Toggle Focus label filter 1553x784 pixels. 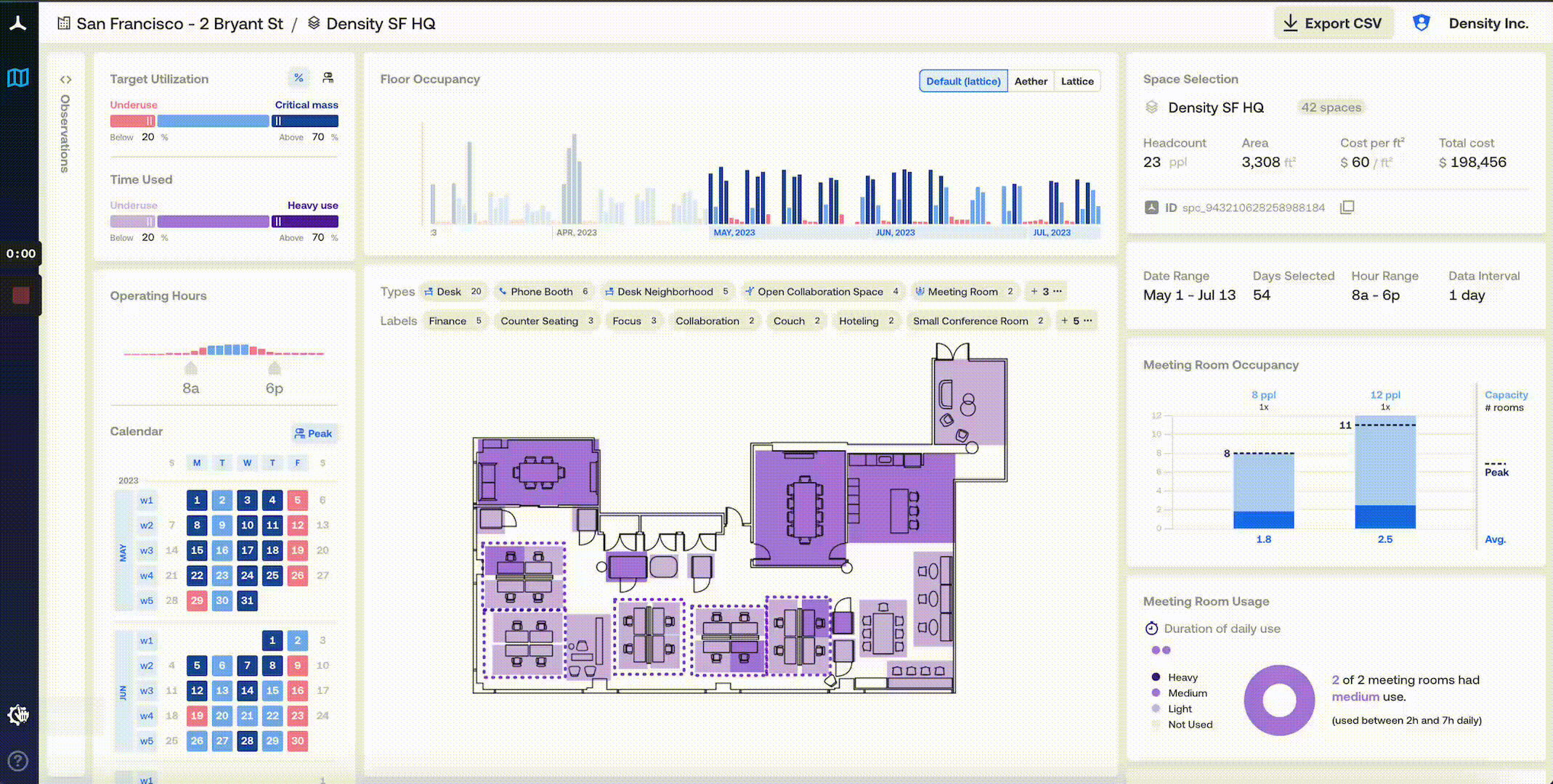(x=634, y=321)
